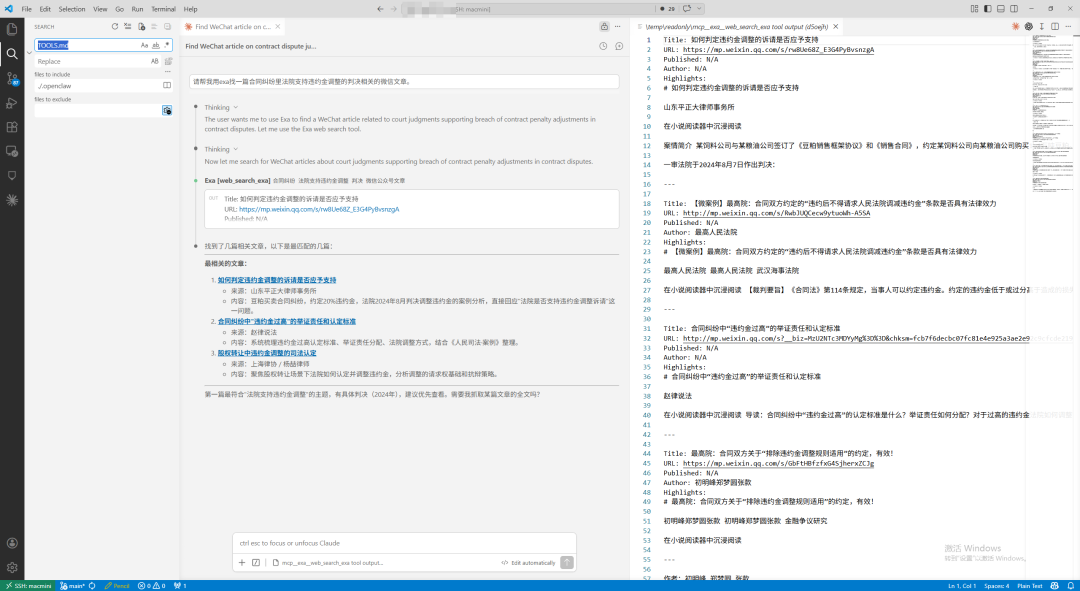Open link 合同纠纷中违约金过高的举证责任和认定标准
The width and height of the screenshot is (1080, 591).
[287, 322]
